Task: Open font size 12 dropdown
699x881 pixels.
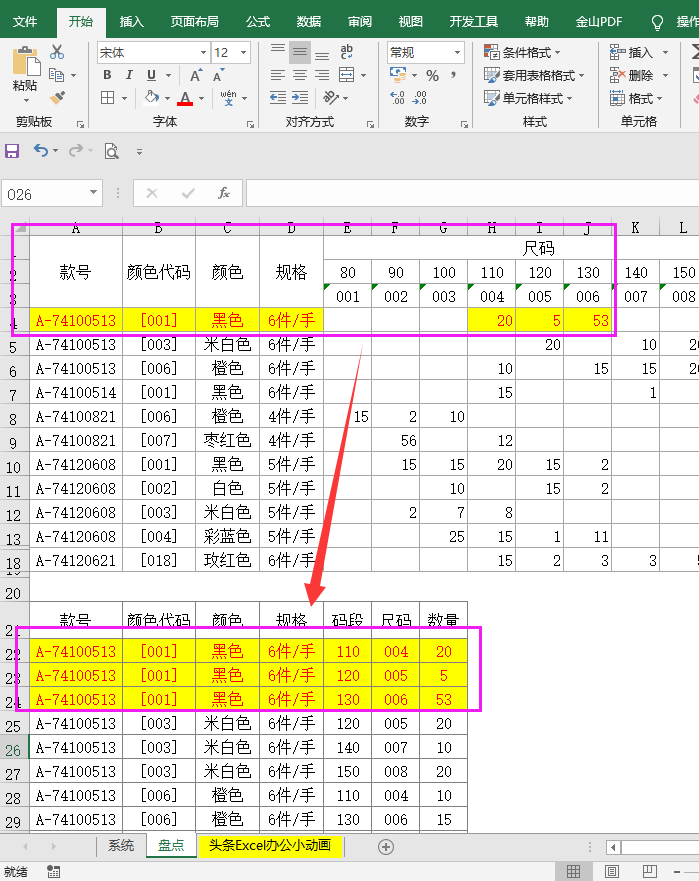Action: coord(243,53)
